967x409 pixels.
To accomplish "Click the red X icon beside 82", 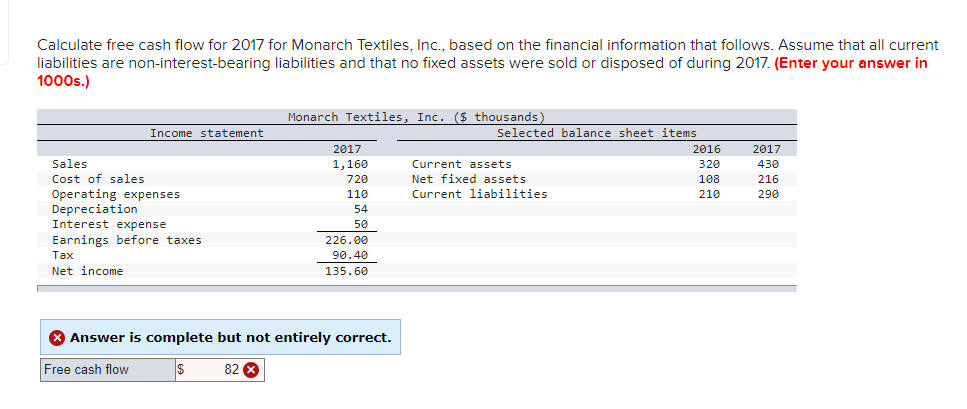I will coord(250,370).
